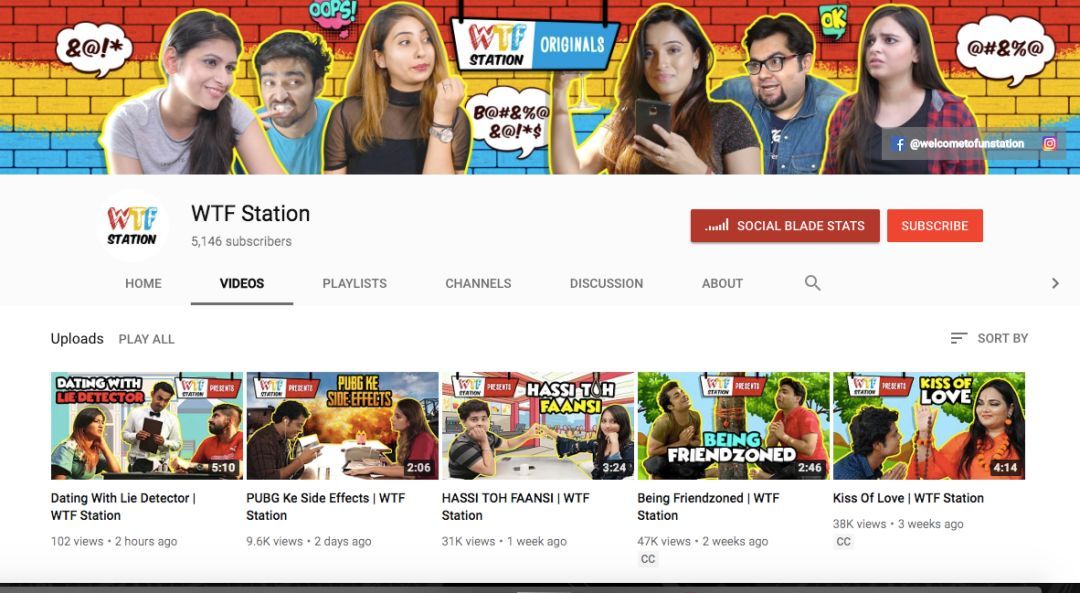Click the Play All link
This screenshot has width=1080, height=593.
click(x=146, y=339)
